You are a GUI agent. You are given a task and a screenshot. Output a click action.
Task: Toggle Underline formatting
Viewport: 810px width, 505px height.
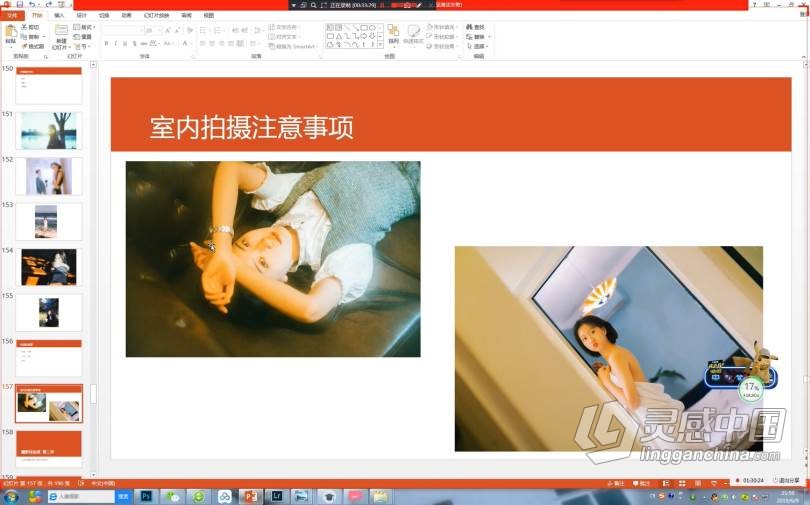(x=125, y=43)
